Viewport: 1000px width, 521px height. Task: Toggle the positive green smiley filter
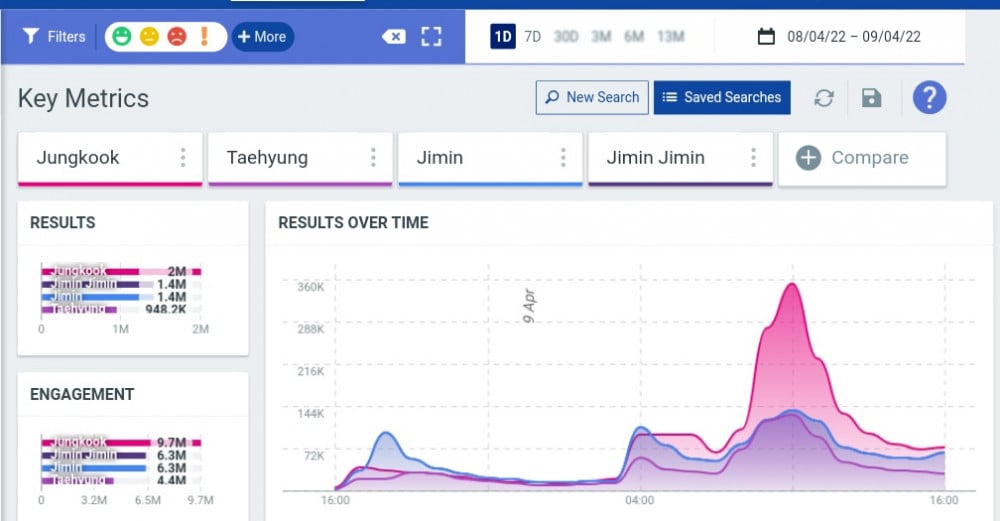pyautogui.click(x=121, y=36)
